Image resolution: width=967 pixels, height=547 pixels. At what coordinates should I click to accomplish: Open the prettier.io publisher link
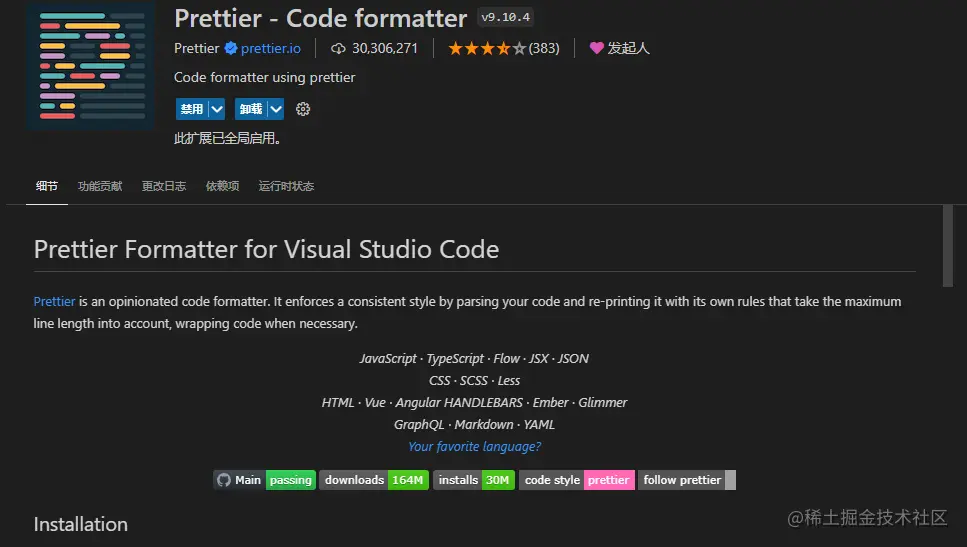pyautogui.click(x=271, y=48)
